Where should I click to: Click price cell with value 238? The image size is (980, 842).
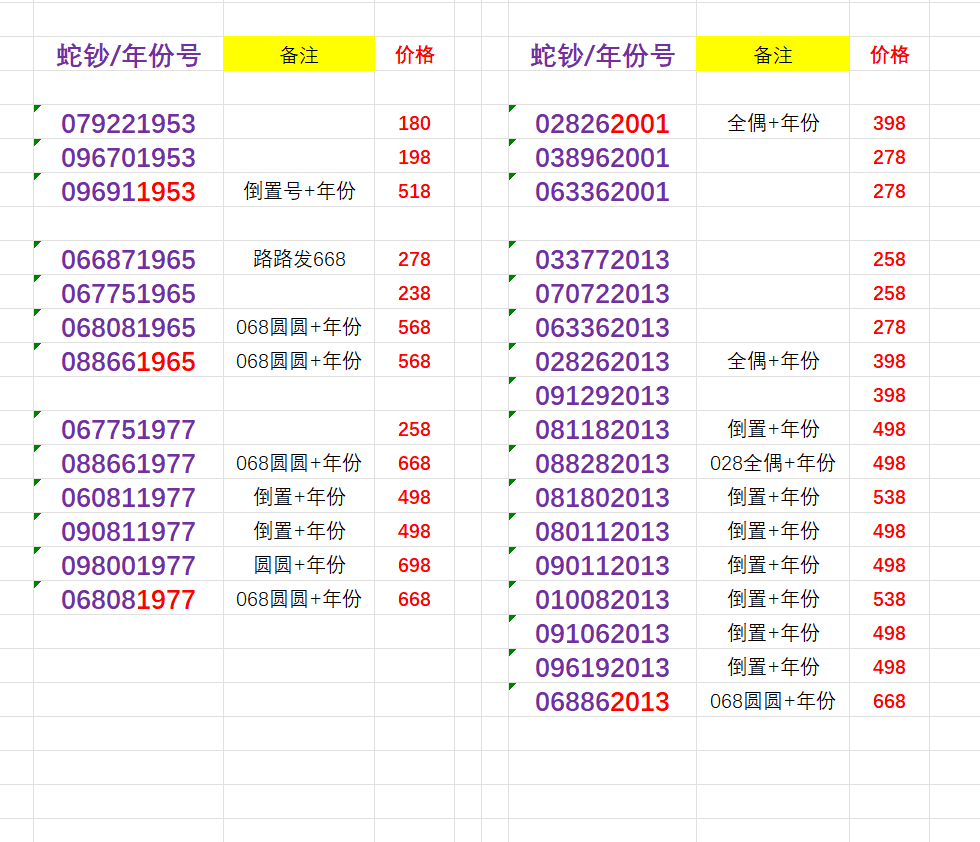[414, 294]
